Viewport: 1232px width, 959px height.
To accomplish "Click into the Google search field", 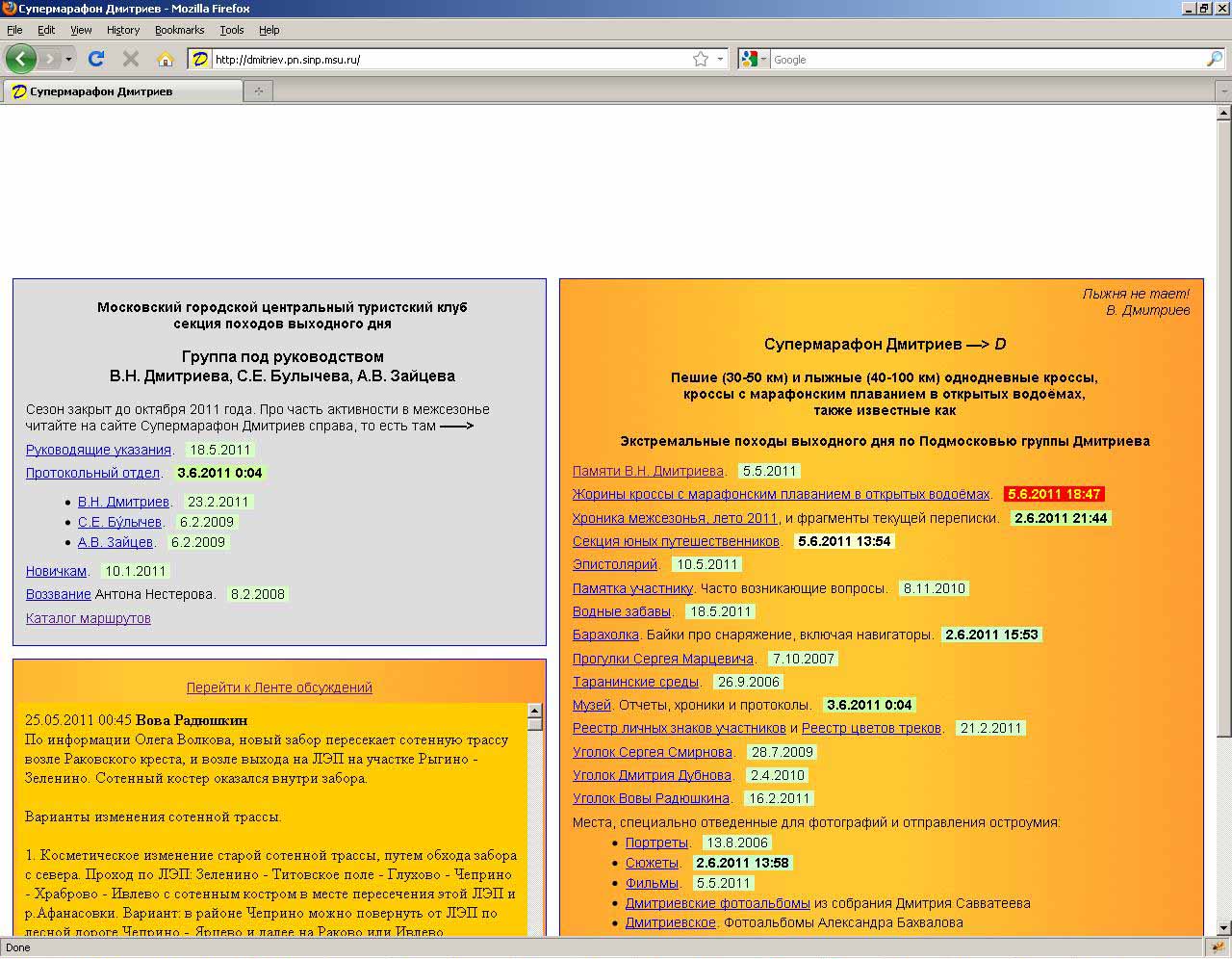I will (982, 59).
